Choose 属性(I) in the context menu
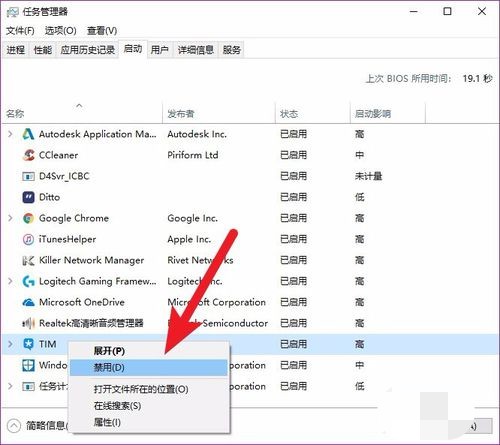Image resolution: width=500 pixels, height=445 pixels. 149,423
